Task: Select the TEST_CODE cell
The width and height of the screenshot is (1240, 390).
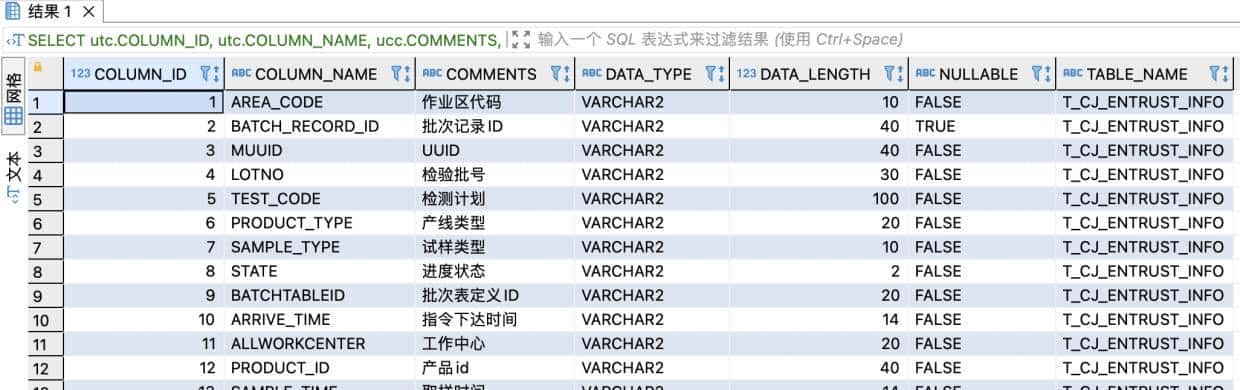Action: (319, 198)
